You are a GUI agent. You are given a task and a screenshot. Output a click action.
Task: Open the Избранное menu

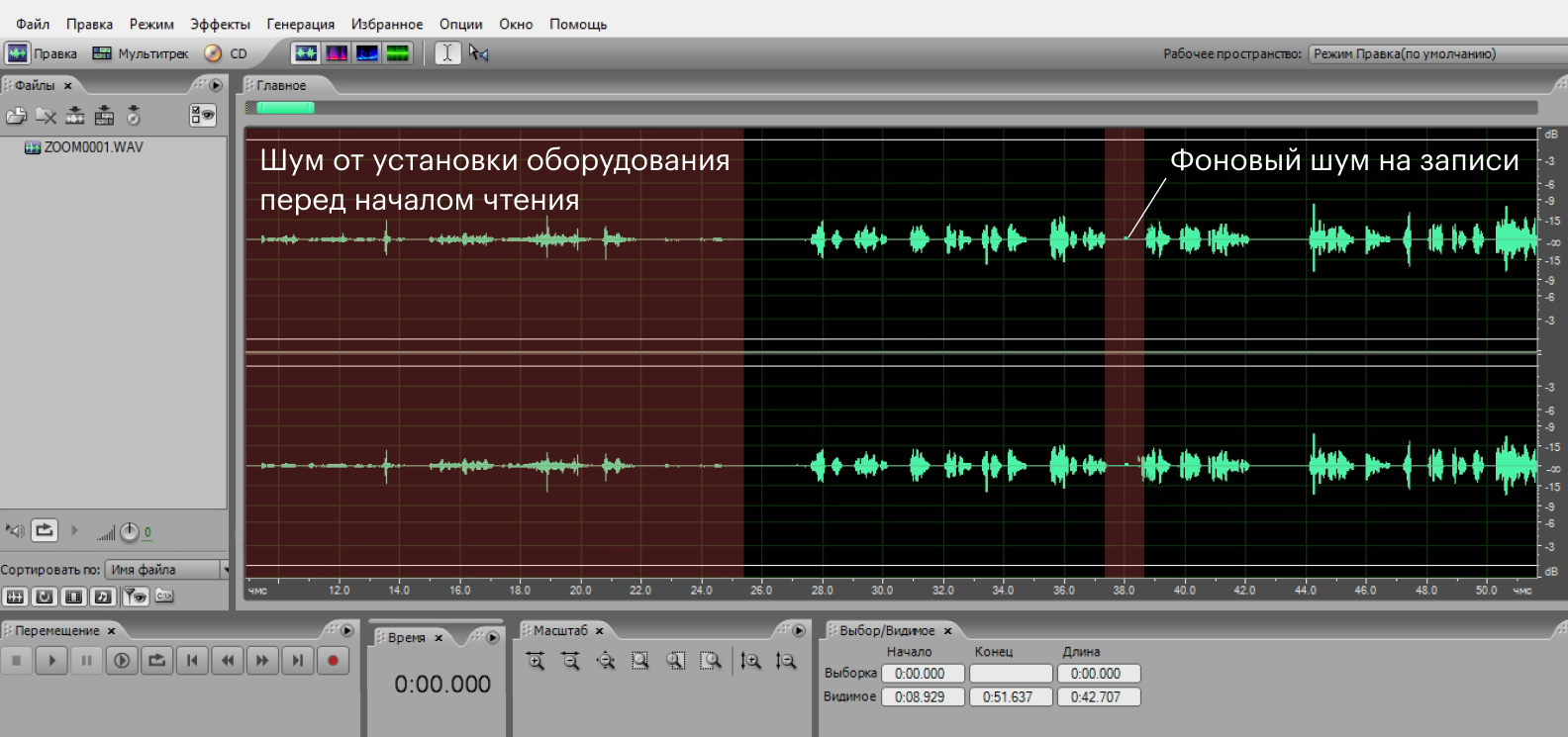(386, 24)
